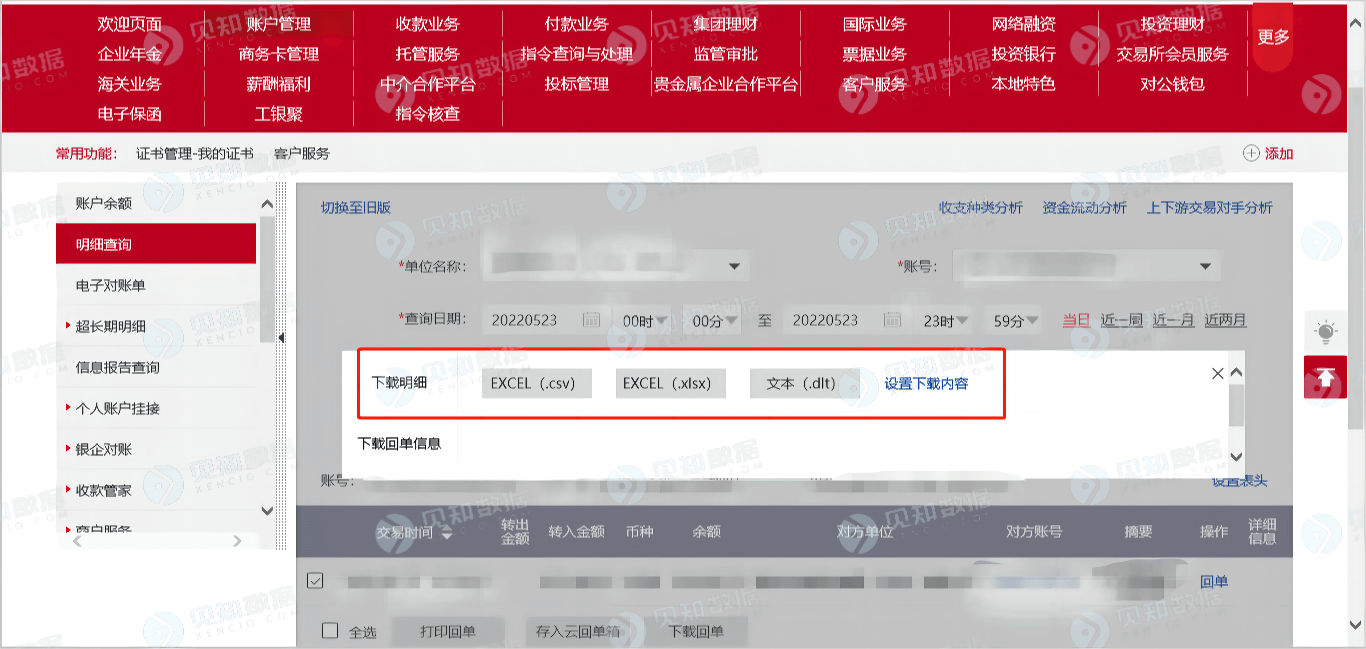The width and height of the screenshot is (1366, 649).
Task: Open the 付款业务 menu
Action: click(576, 24)
